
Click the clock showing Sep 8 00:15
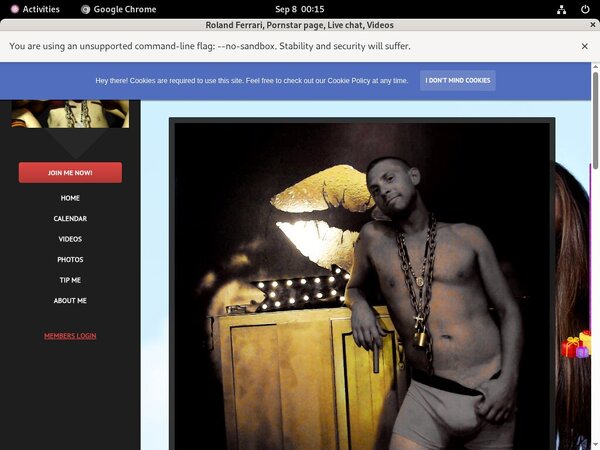tap(299, 9)
